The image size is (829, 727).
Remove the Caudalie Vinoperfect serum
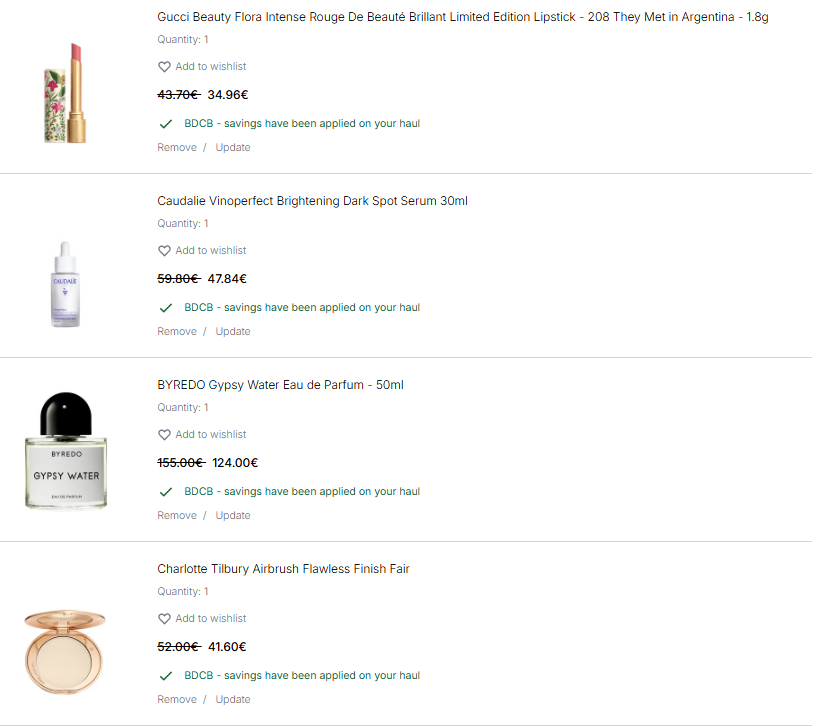pyautogui.click(x=177, y=332)
